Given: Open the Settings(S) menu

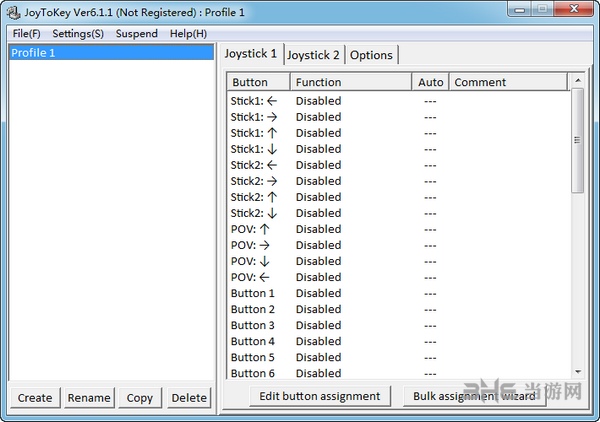Looking at the screenshot, I should coord(78,34).
